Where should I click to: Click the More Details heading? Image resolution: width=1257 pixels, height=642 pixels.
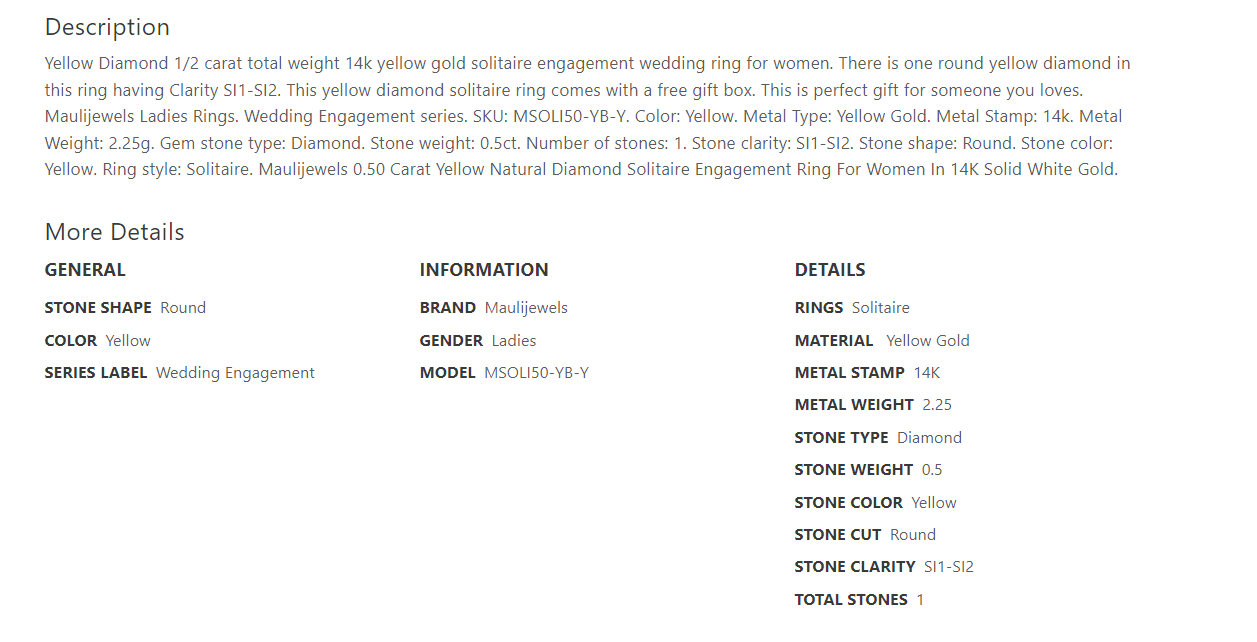click(115, 232)
